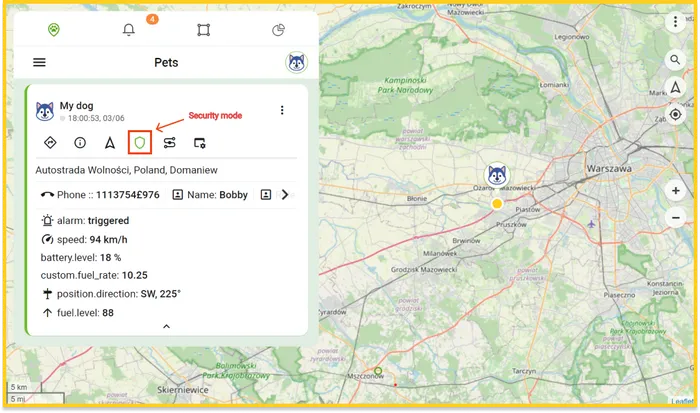Viewport: 700px width, 413px height.
Task: Click the My dog husky avatar
Action: [45, 111]
